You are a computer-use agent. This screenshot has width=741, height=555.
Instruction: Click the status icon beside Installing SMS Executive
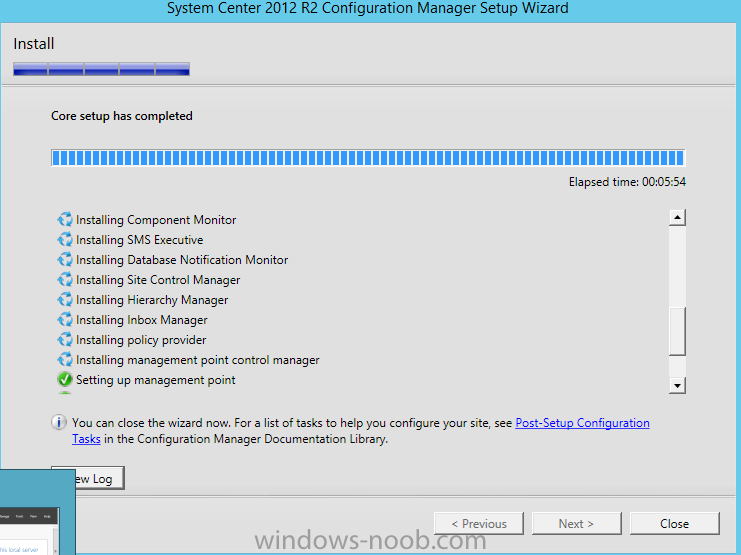click(65, 239)
